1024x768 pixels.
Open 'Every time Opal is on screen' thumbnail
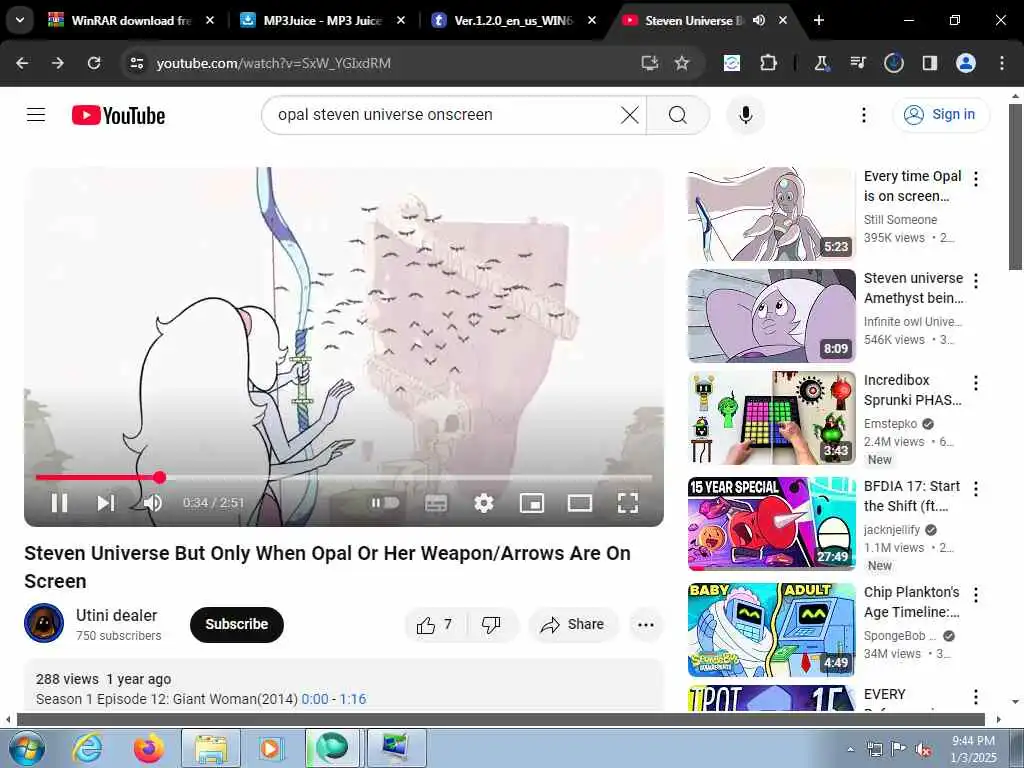(x=771, y=214)
